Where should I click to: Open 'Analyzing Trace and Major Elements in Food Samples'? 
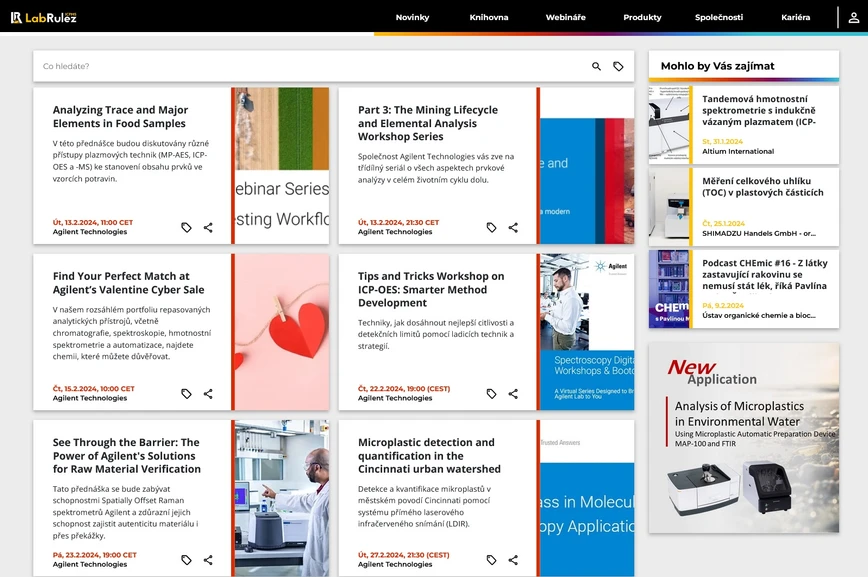pos(120,117)
